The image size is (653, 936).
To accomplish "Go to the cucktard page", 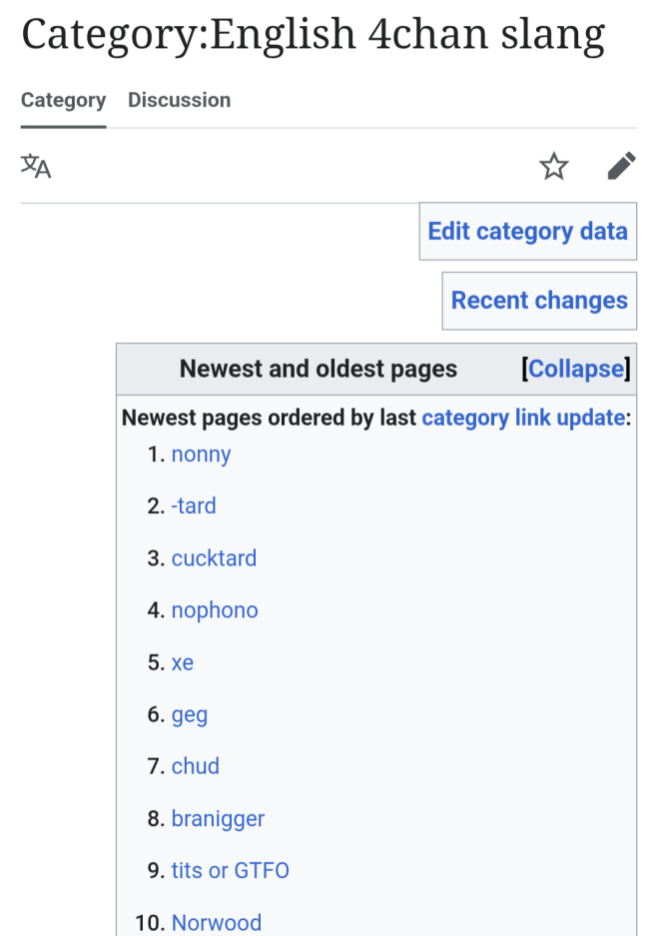I will 213,558.
